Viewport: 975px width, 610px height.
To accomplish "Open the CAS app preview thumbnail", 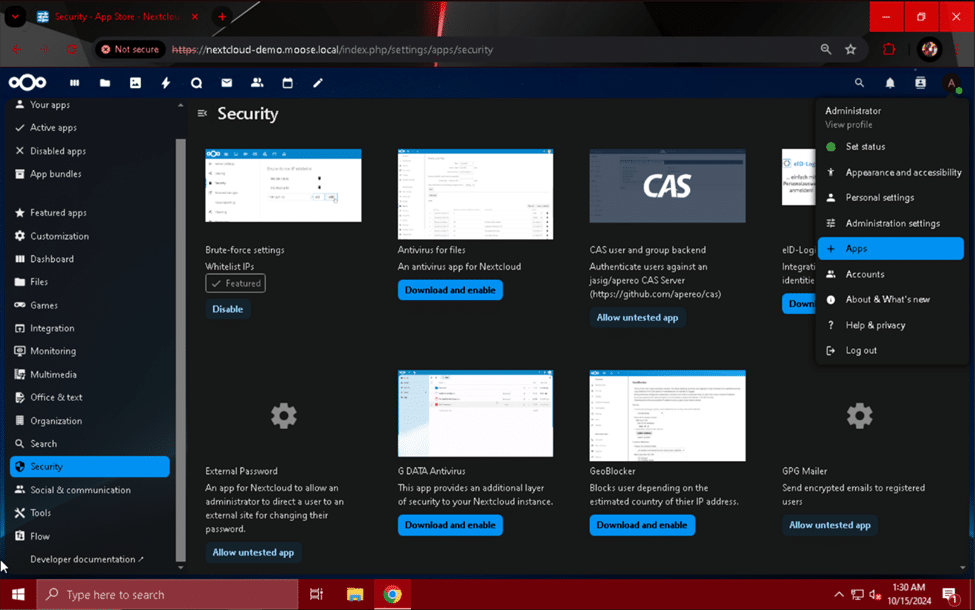I will tap(667, 186).
